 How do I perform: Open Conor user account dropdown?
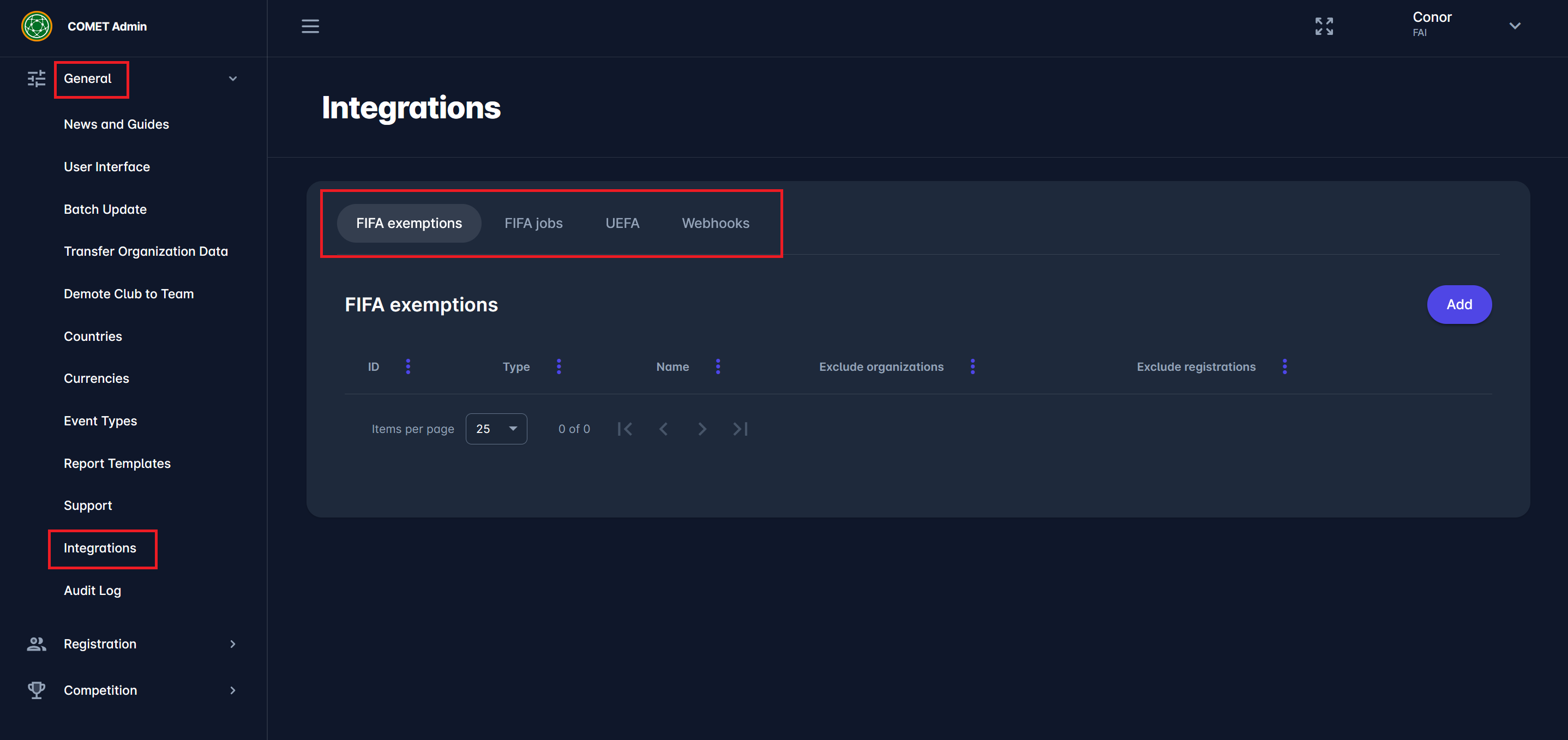point(1515,26)
